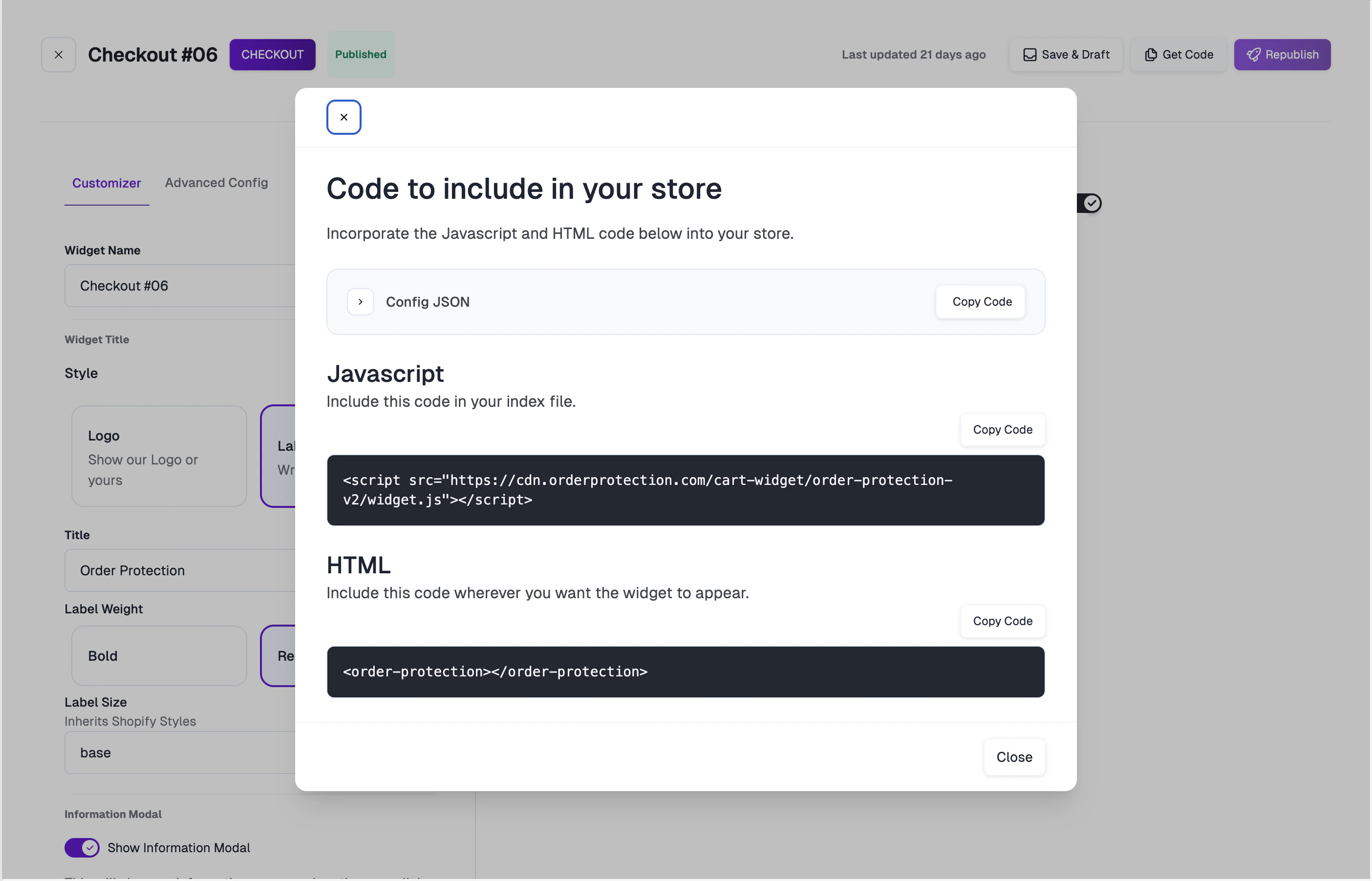Disable the Show Information Modal switch

pyautogui.click(x=82, y=848)
